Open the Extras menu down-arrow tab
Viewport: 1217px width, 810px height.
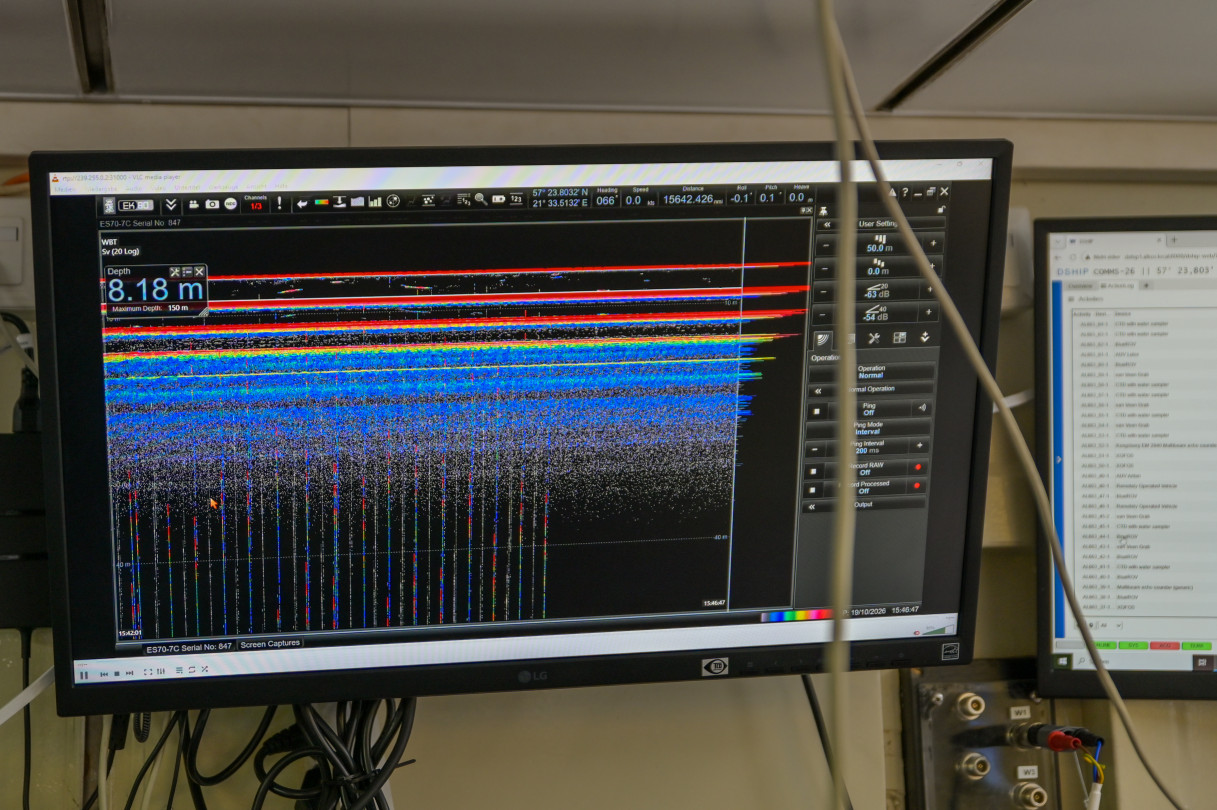click(x=925, y=337)
